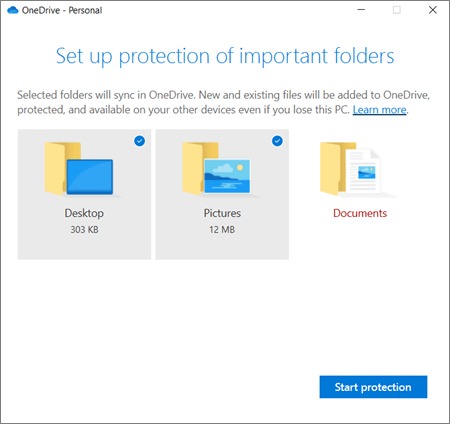
Task: Click the Pictures folder name label
Action: click(222, 213)
